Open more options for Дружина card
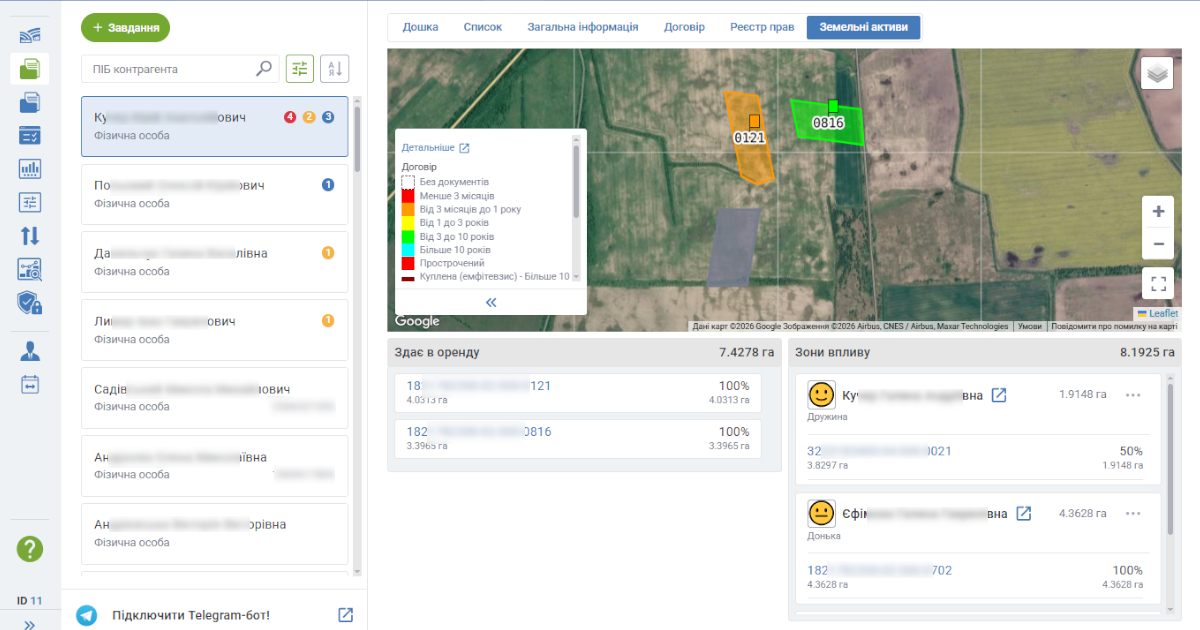This screenshot has height=630, width=1200. (1133, 395)
